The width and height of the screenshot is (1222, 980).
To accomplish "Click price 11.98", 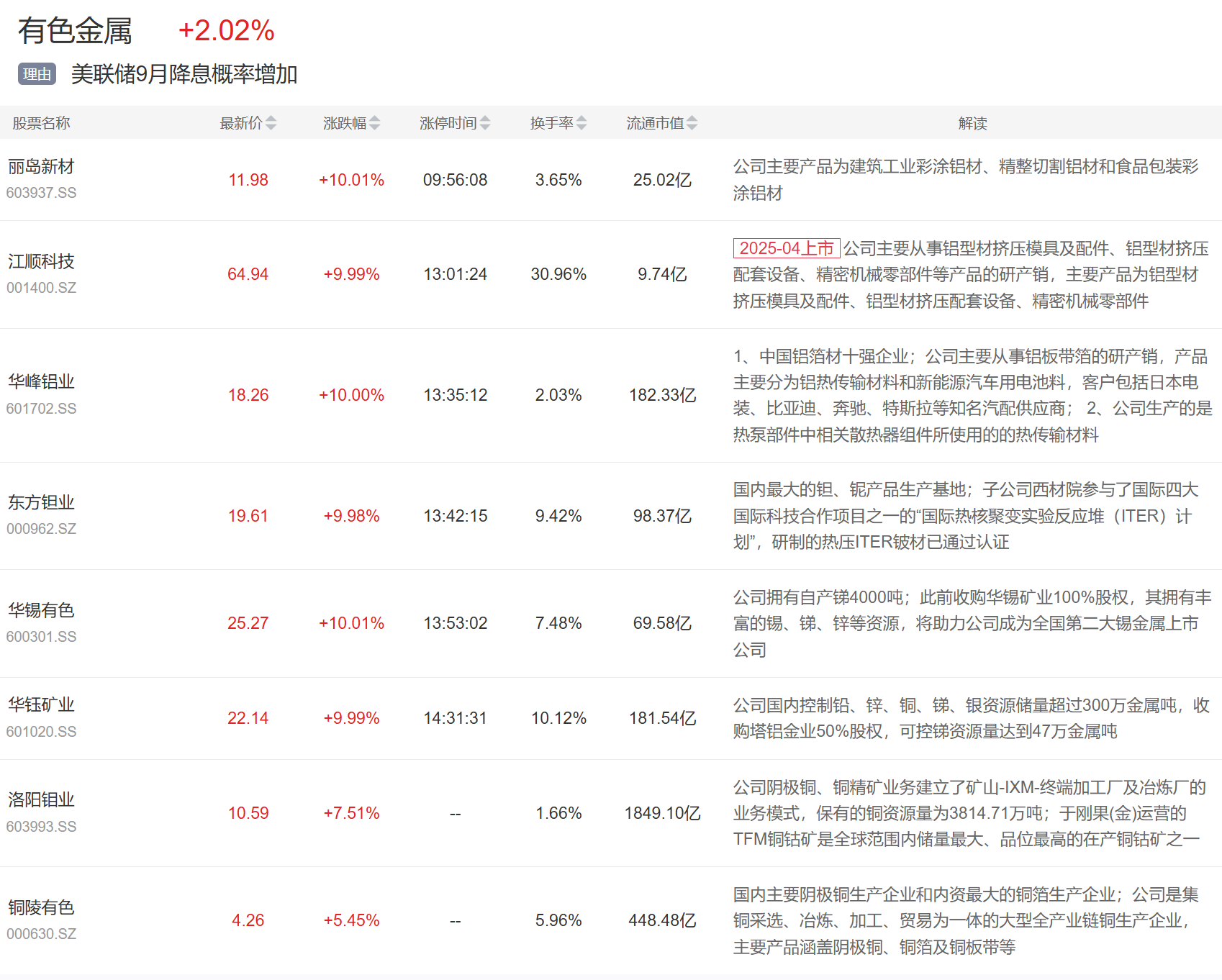I will point(248,180).
